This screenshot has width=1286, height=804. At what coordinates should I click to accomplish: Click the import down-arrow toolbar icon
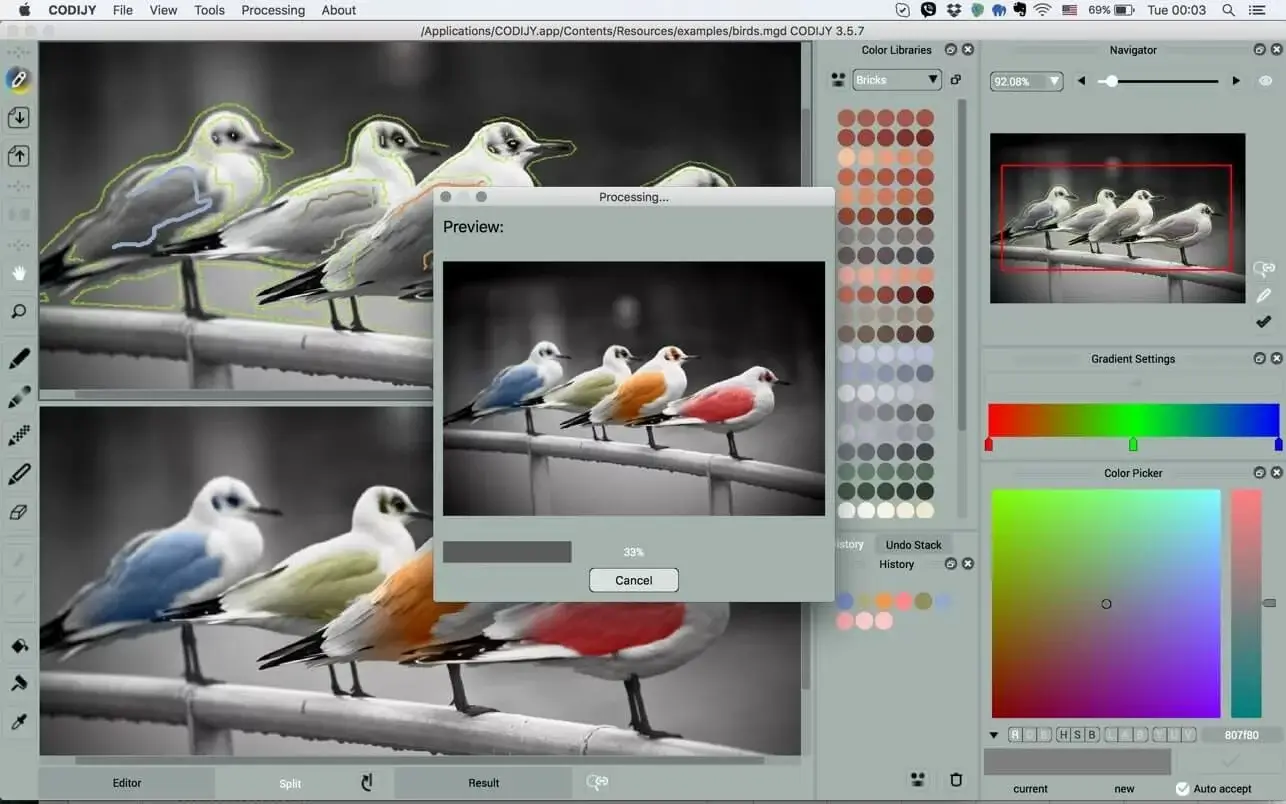click(18, 118)
